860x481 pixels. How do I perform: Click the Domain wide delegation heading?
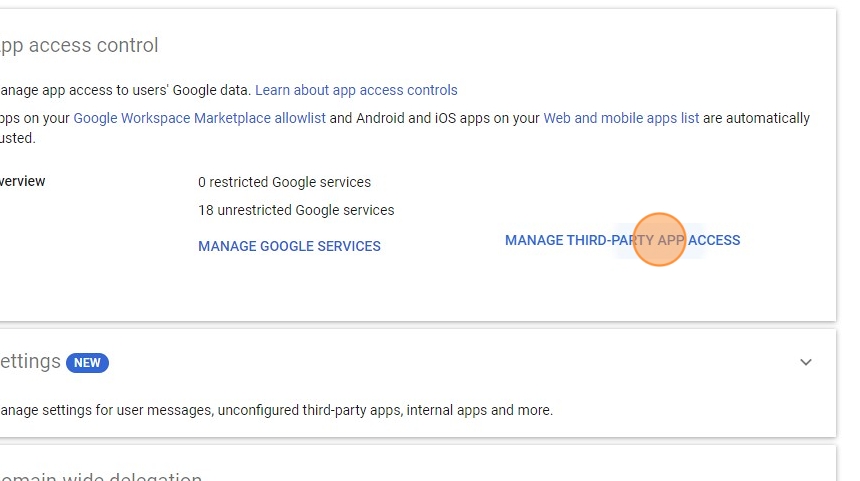(x=100, y=478)
